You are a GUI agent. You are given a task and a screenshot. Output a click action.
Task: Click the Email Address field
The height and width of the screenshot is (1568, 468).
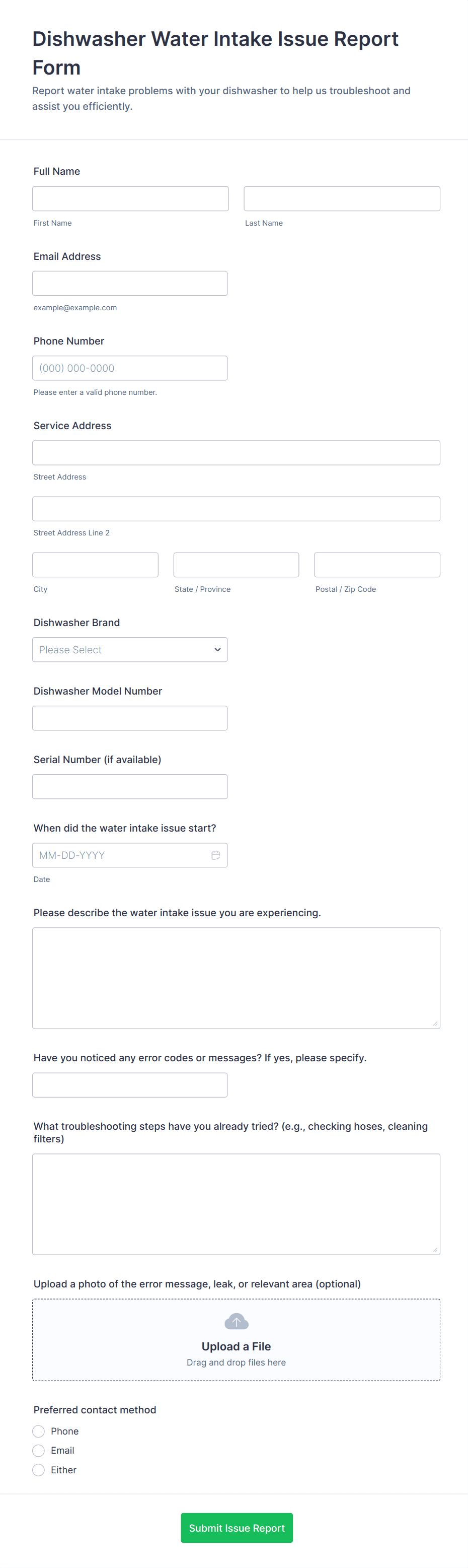tap(129, 283)
